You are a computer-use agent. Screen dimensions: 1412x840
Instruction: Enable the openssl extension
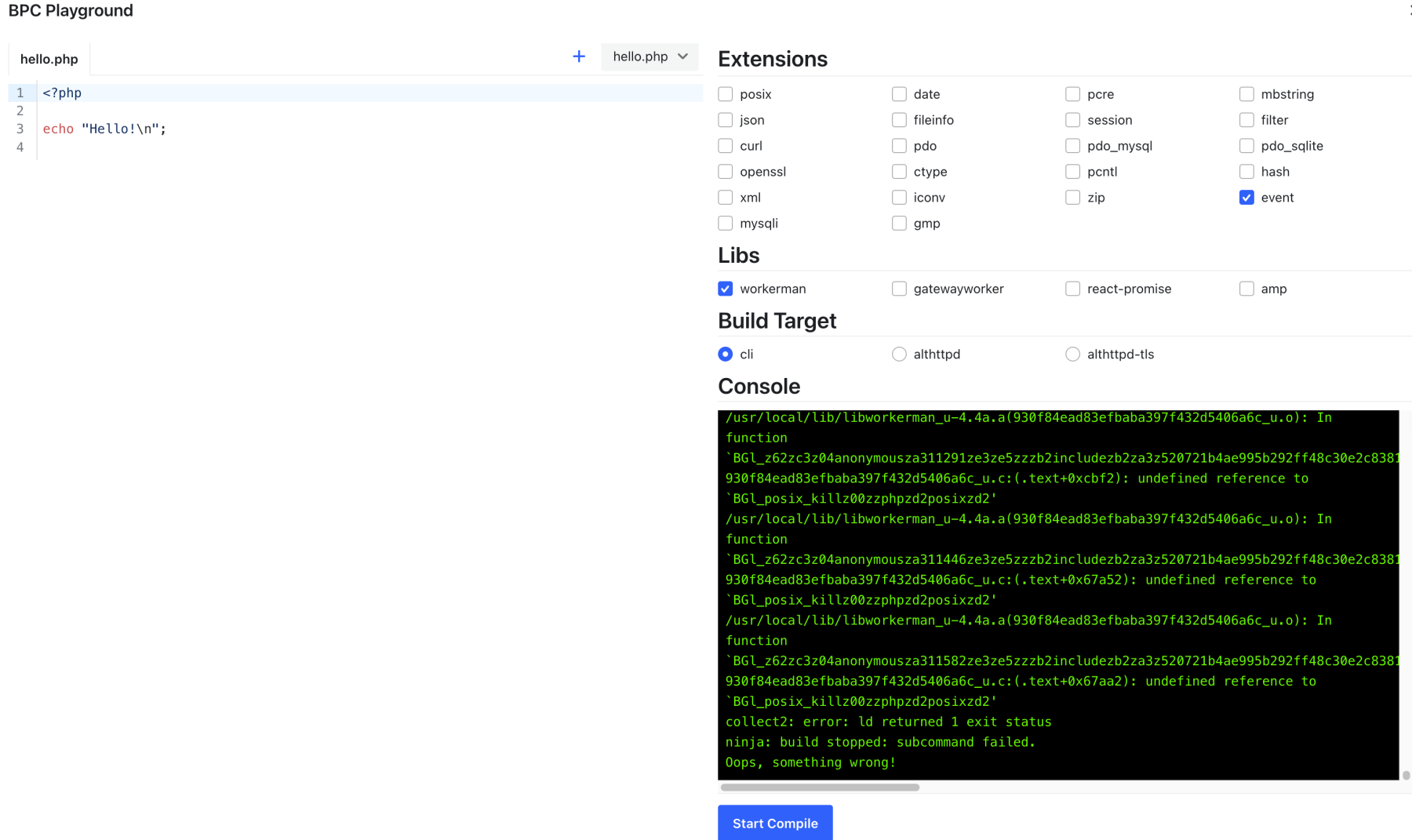pyautogui.click(x=726, y=172)
